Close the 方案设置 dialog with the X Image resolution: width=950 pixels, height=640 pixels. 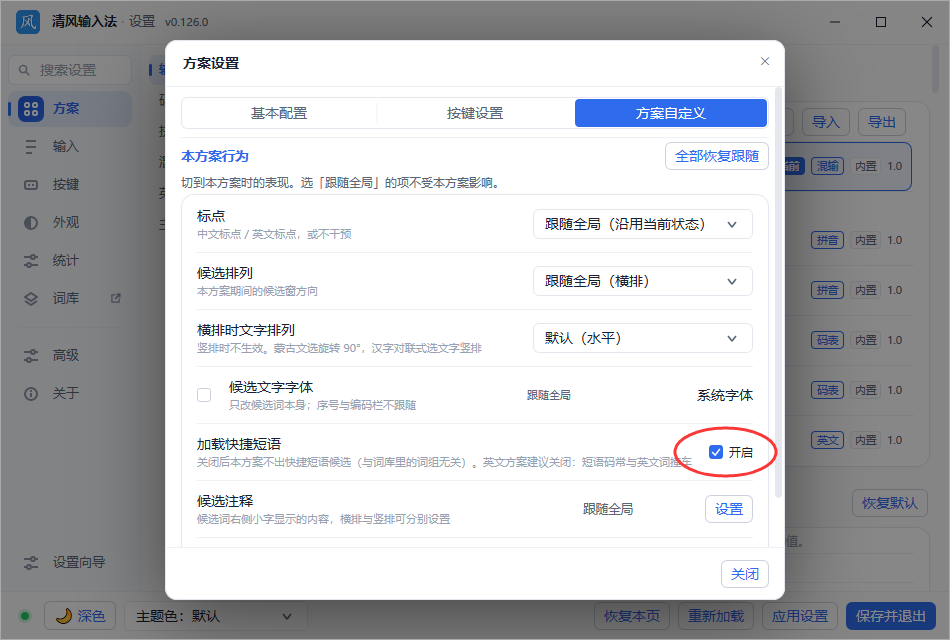tap(765, 61)
